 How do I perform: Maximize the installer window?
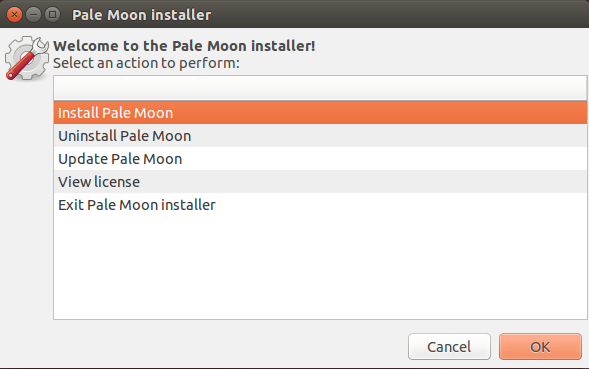tap(53, 15)
